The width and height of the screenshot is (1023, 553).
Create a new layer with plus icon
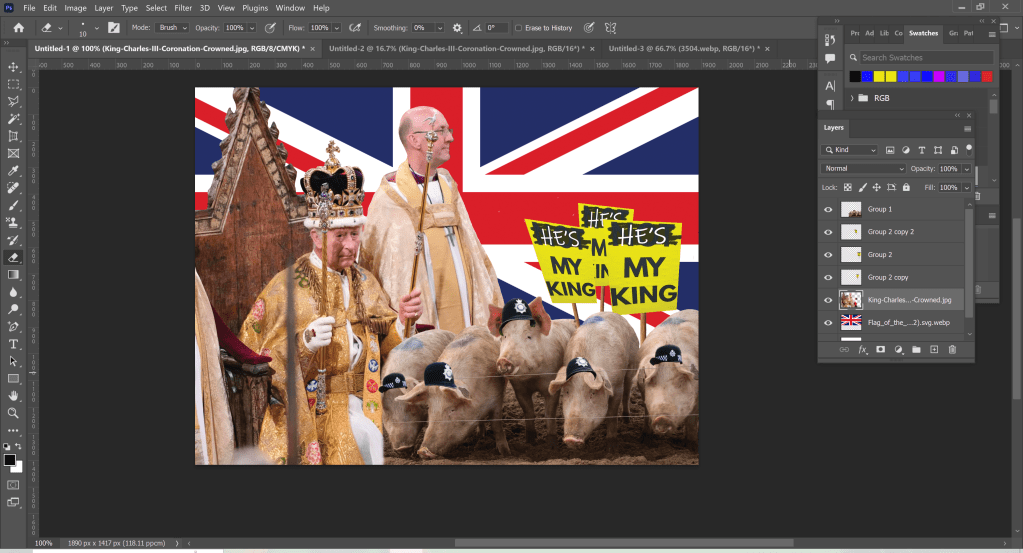pyautogui.click(x=934, y=349)
